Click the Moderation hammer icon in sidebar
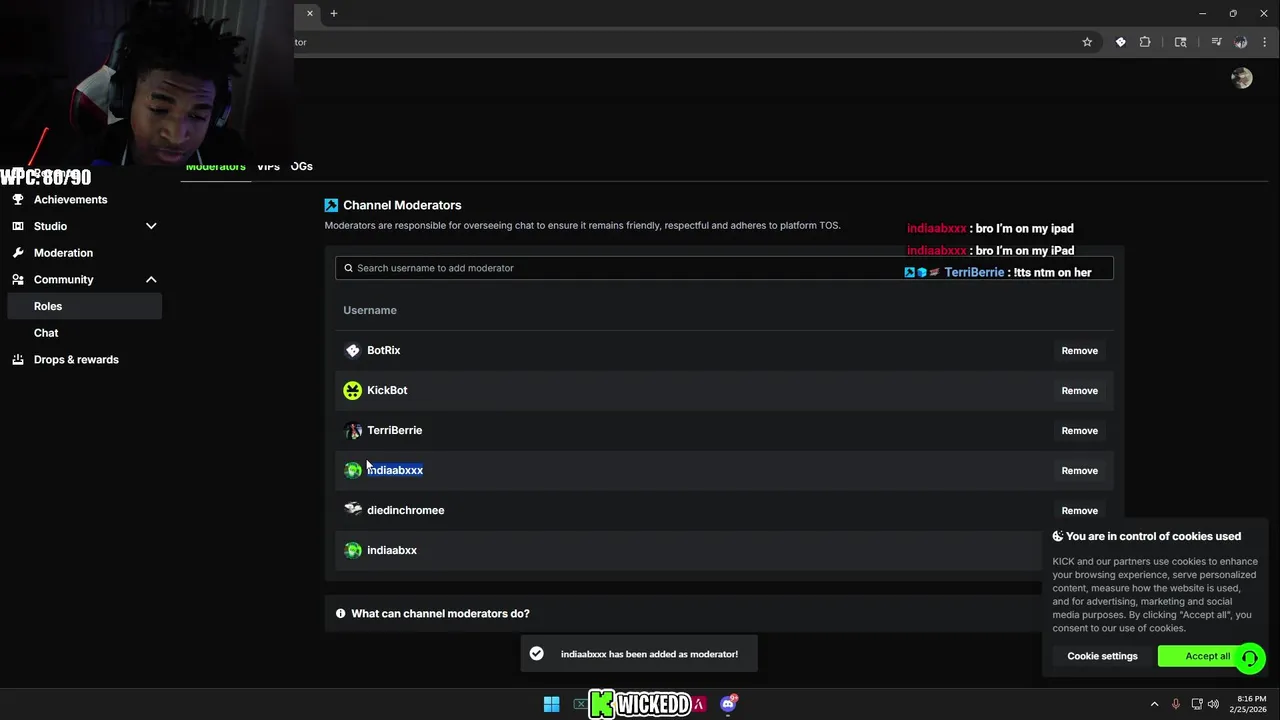Screen dimensions: 1280x720 (x=18, y=253)
